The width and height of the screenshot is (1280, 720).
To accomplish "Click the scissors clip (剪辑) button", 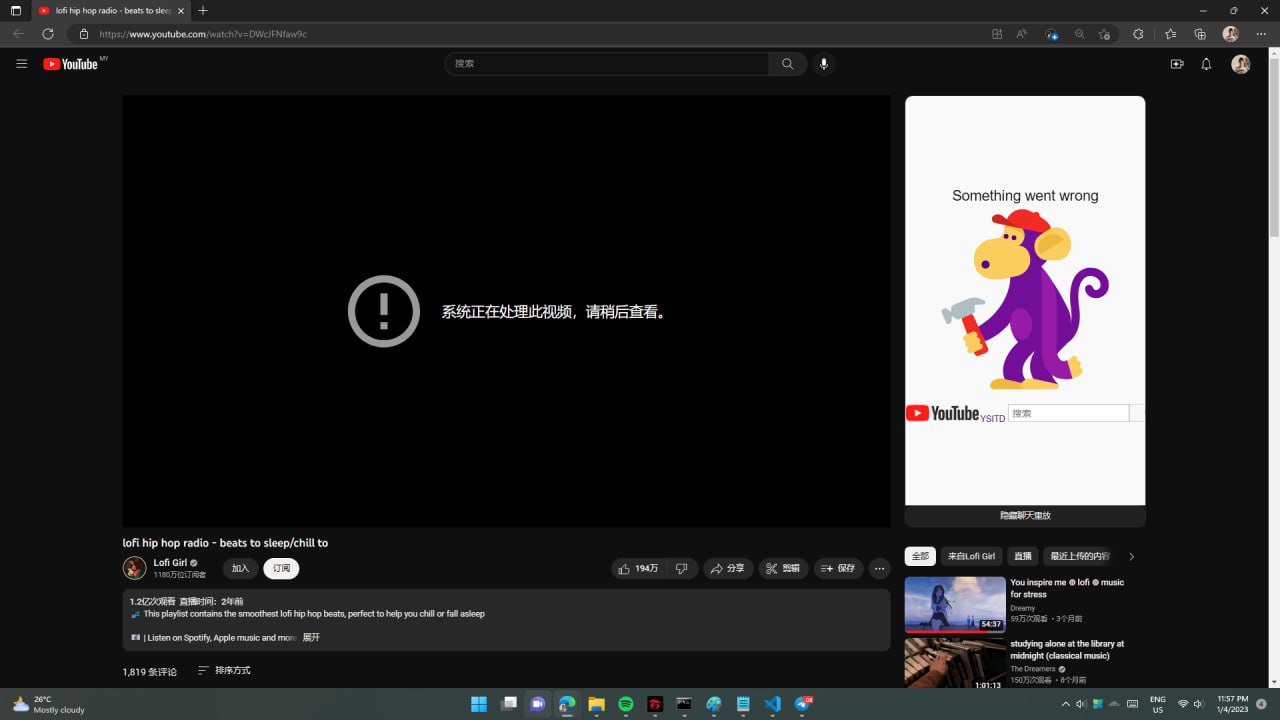I will point(783,568).
